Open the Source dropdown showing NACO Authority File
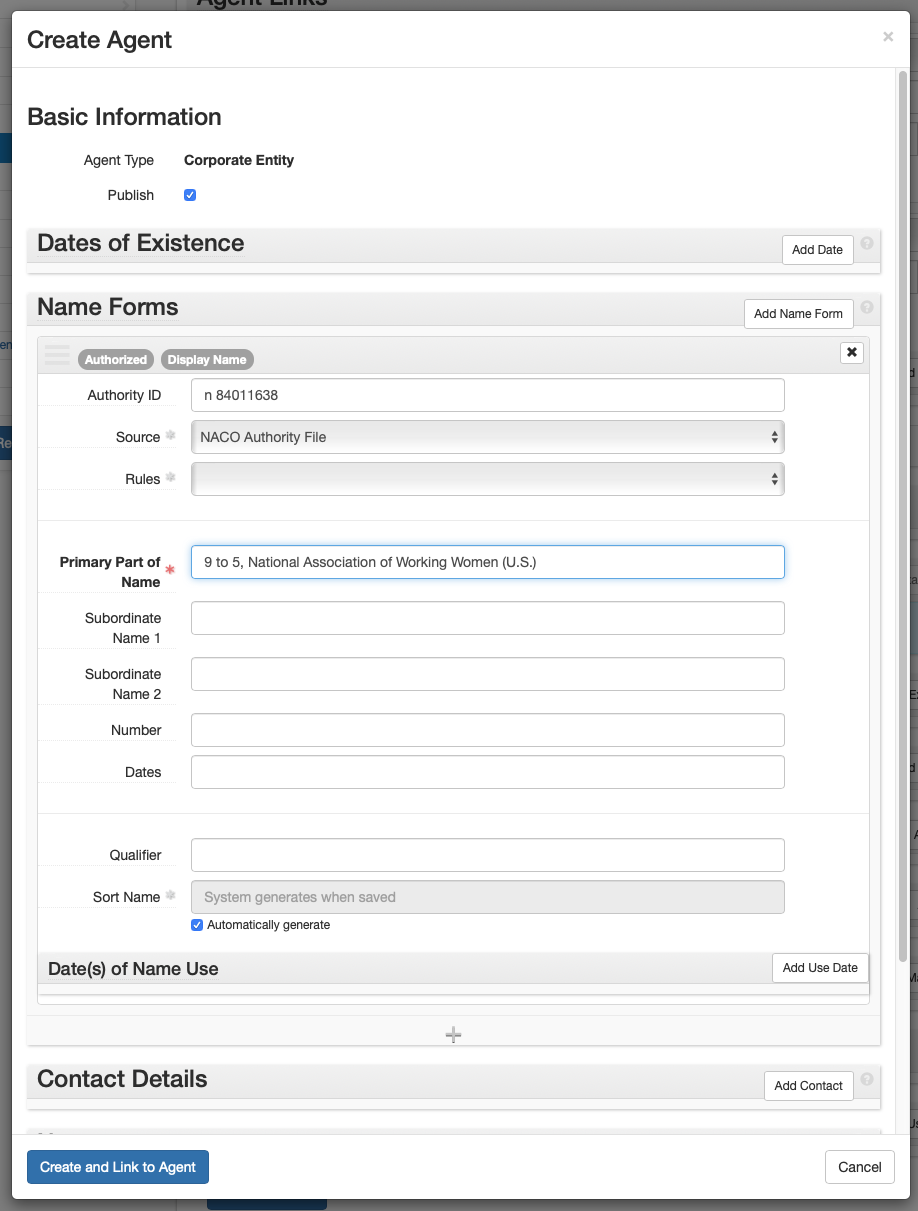918x1211 pixels. pos(487,437)
